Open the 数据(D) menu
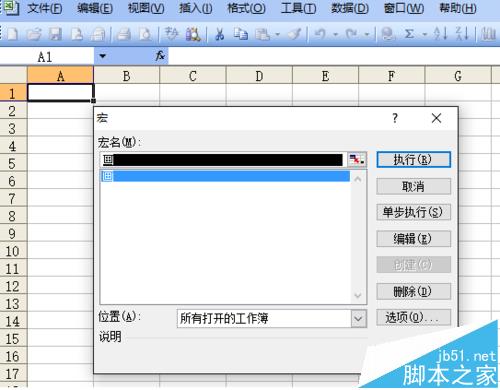The width and height of the screenshot is (500, 390). [x=350, y=8]
